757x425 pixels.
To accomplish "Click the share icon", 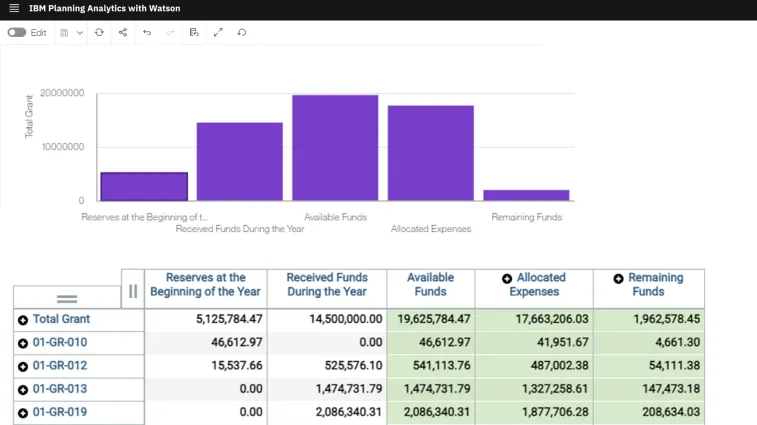I will 123,33.
